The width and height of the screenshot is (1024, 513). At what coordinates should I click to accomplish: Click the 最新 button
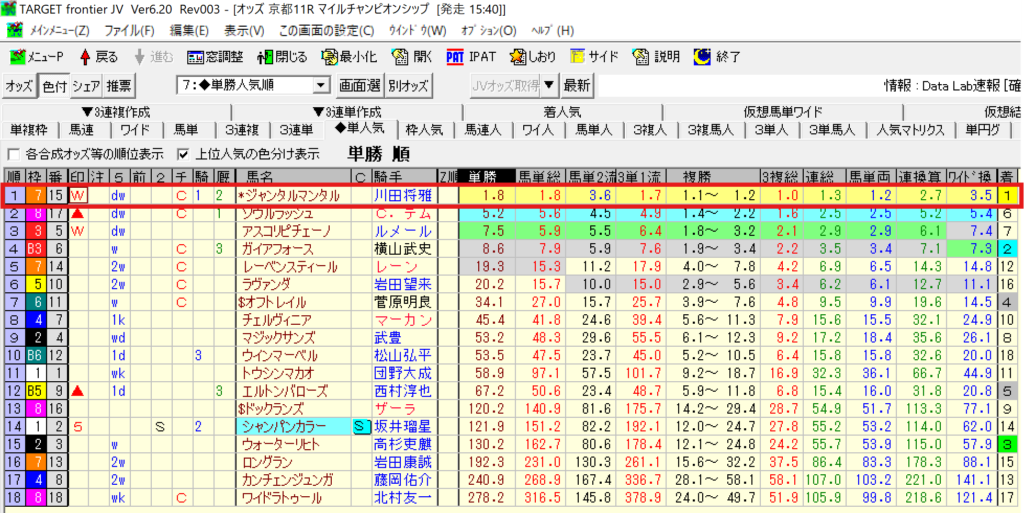[577, 85]
